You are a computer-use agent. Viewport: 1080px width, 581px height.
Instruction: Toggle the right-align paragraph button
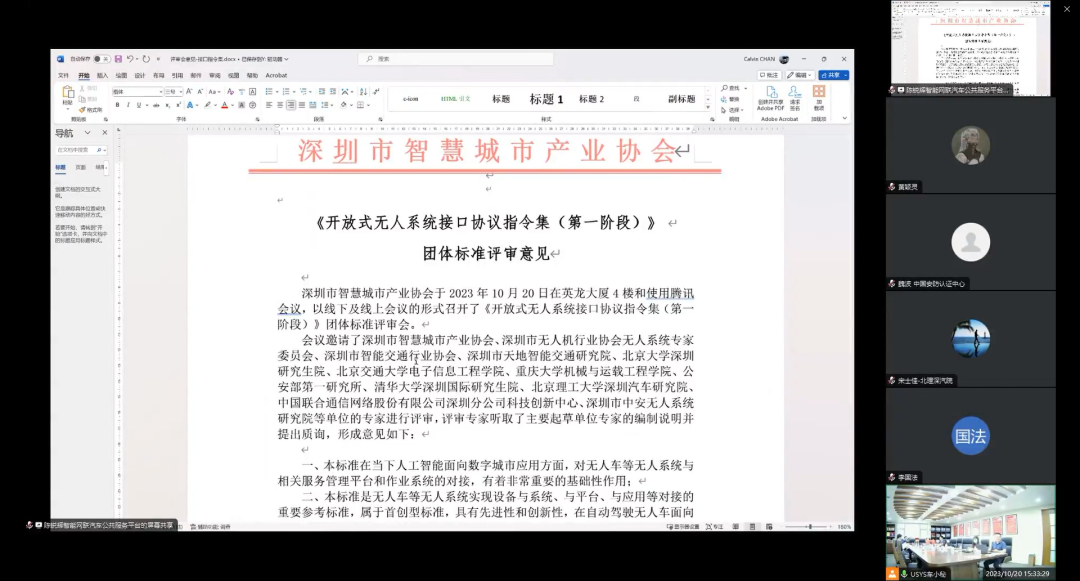[291, 105]
